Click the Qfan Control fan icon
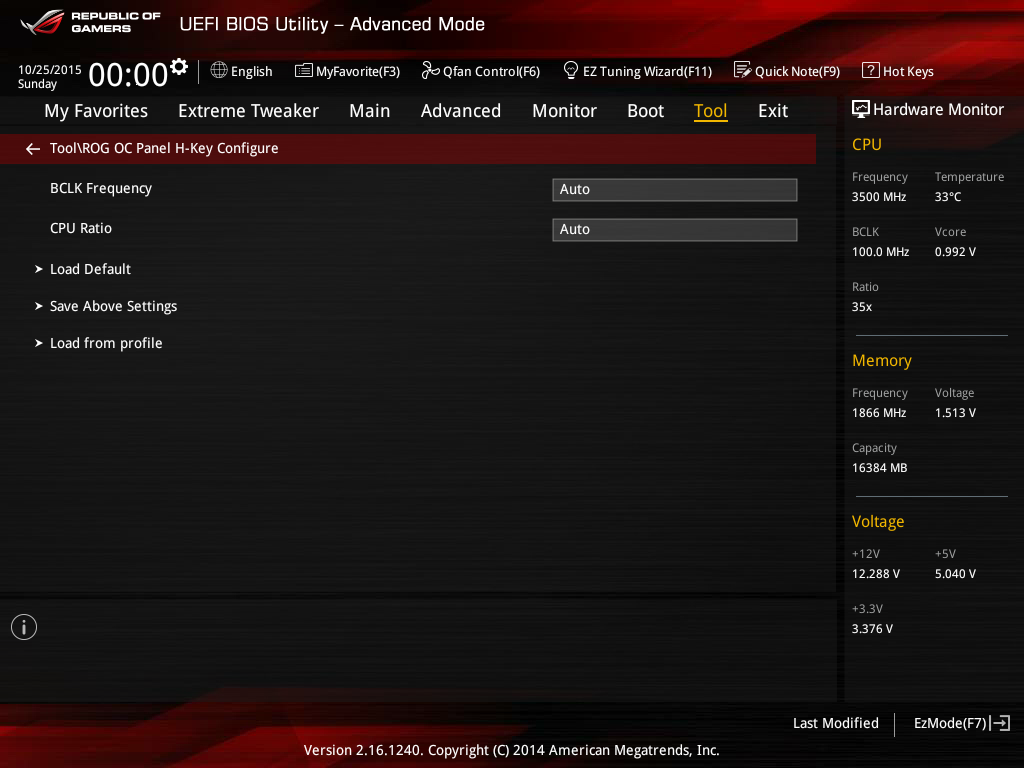Screen dimensions: 1024x768 (x=430, y=71)
